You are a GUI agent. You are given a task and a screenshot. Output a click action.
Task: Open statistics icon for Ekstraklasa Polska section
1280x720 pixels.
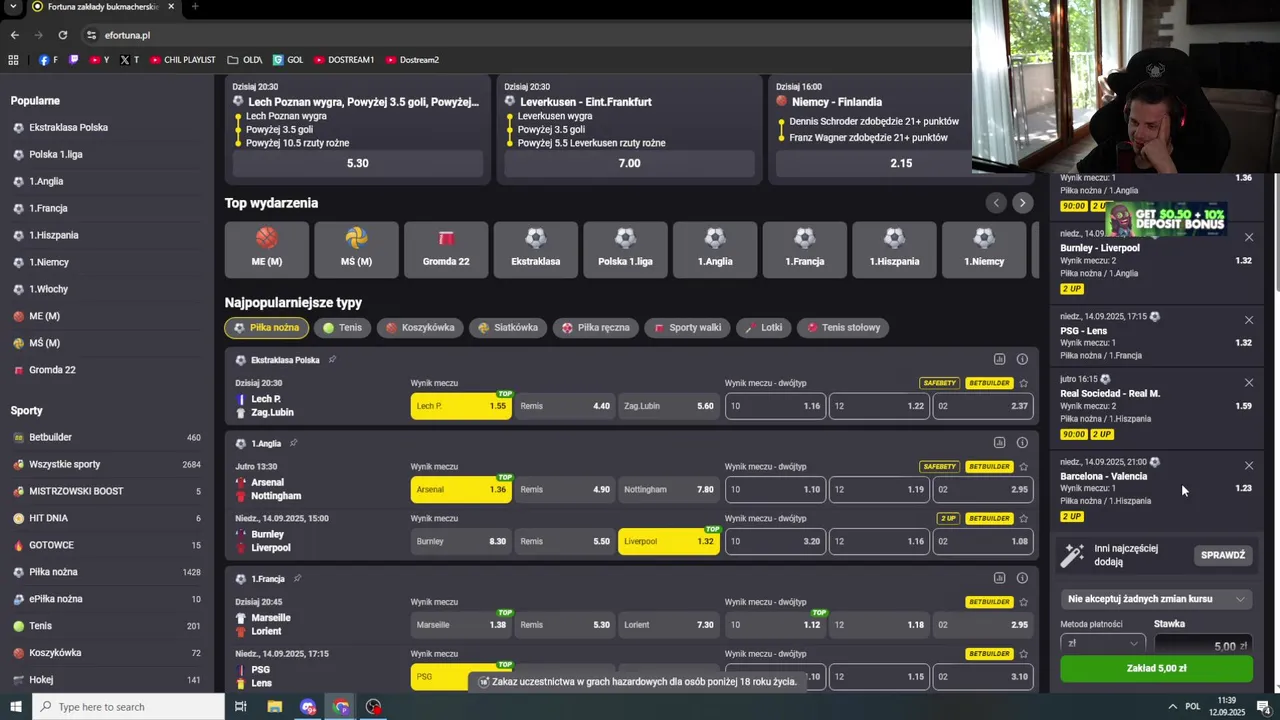(999, 359)
